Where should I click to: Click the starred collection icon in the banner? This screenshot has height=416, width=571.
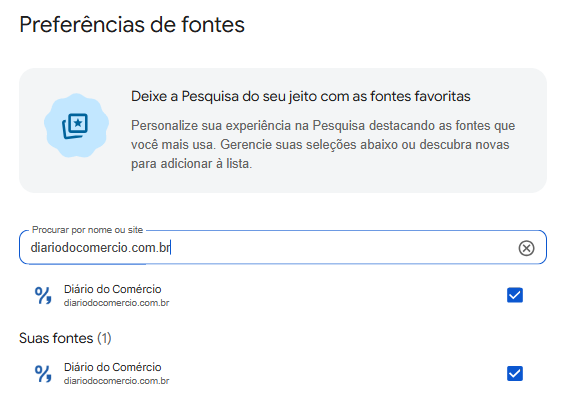pyautogui.click(x=75, y=126)
